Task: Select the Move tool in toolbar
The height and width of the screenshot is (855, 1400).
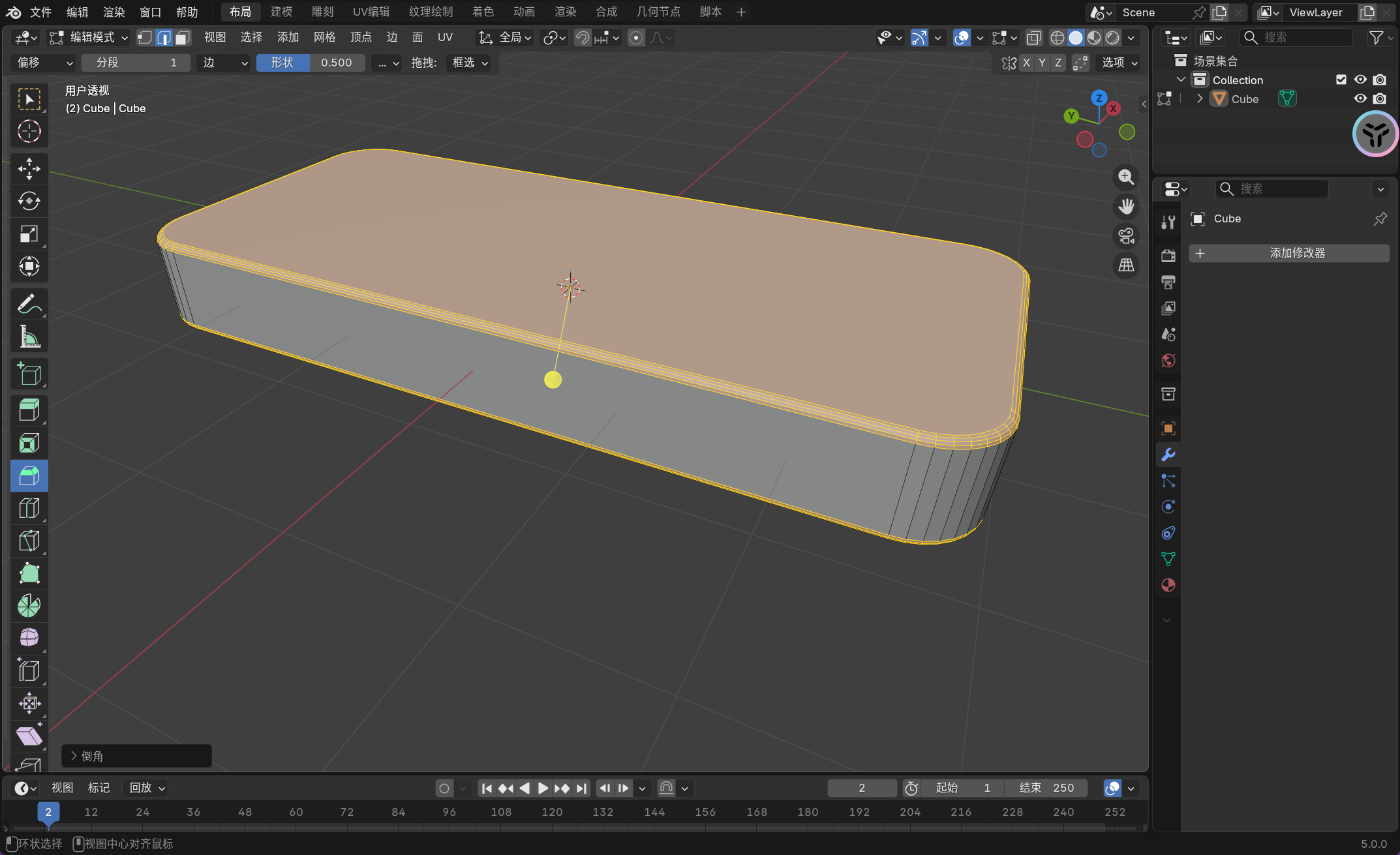Action: [x=29, y=168]
